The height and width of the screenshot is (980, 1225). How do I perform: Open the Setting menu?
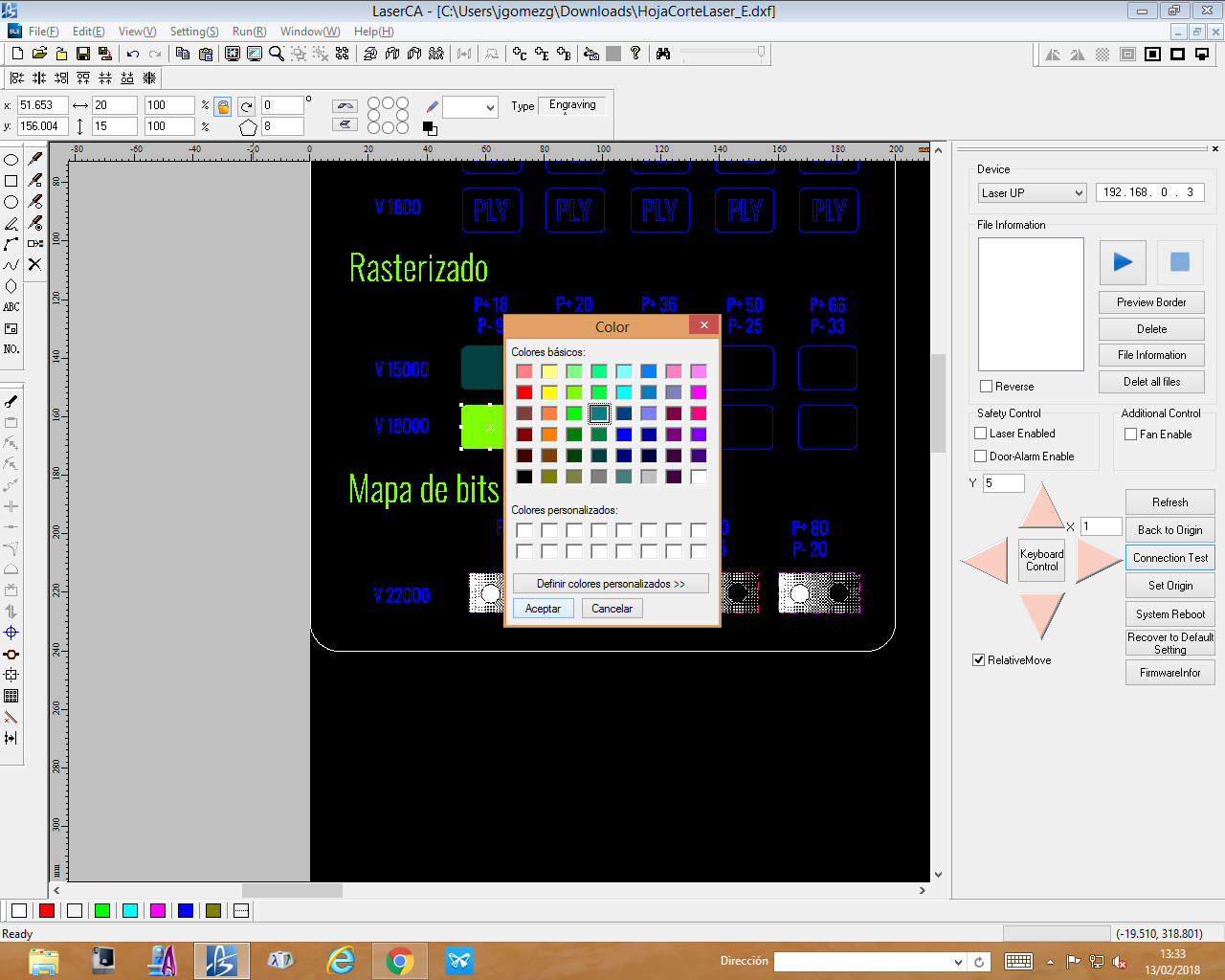point(194,32)
